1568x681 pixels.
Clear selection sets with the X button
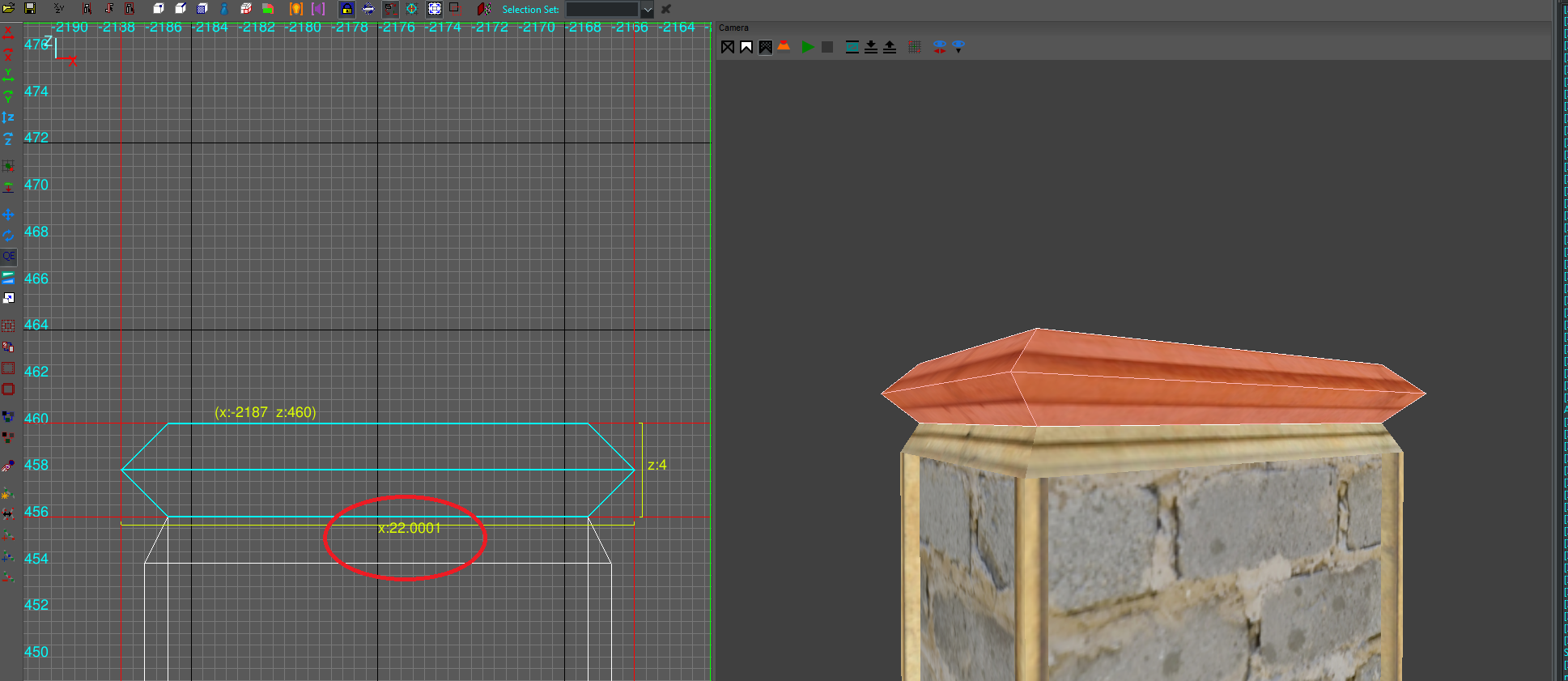(x=666, y=10)
